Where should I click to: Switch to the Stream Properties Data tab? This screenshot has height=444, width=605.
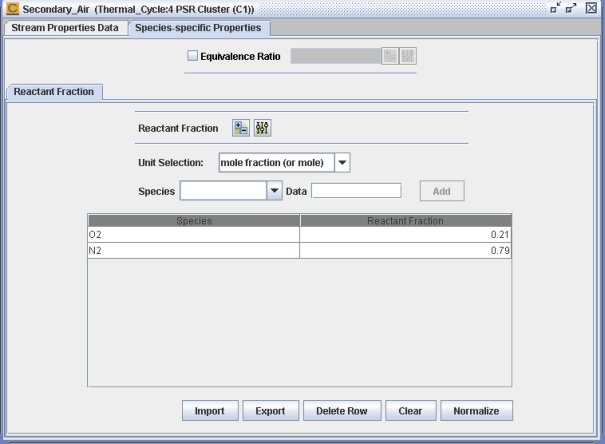pos(65,28)
